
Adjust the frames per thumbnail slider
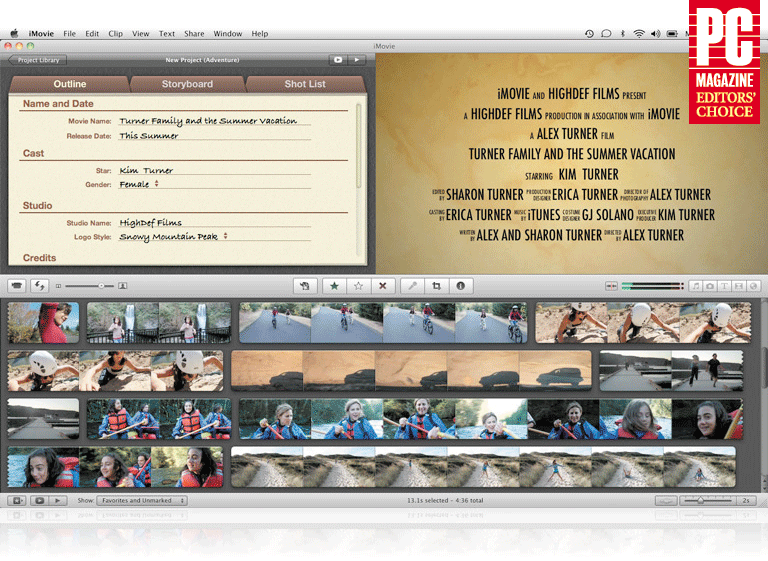[x=708, y=501]
